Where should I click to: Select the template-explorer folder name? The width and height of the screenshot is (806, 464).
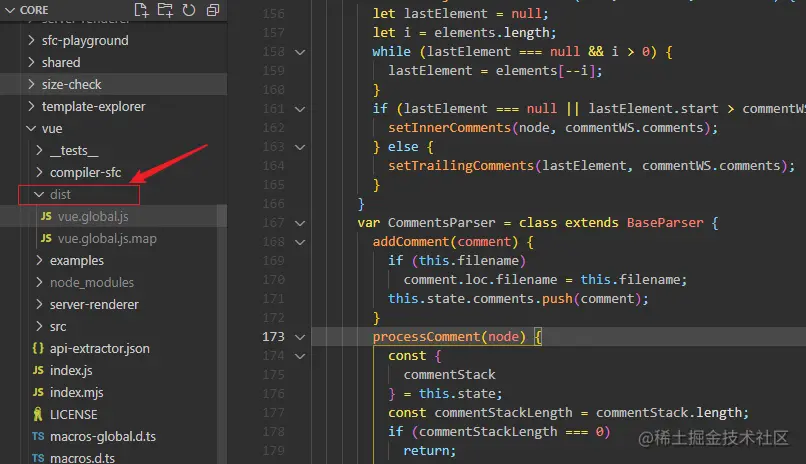93,106
